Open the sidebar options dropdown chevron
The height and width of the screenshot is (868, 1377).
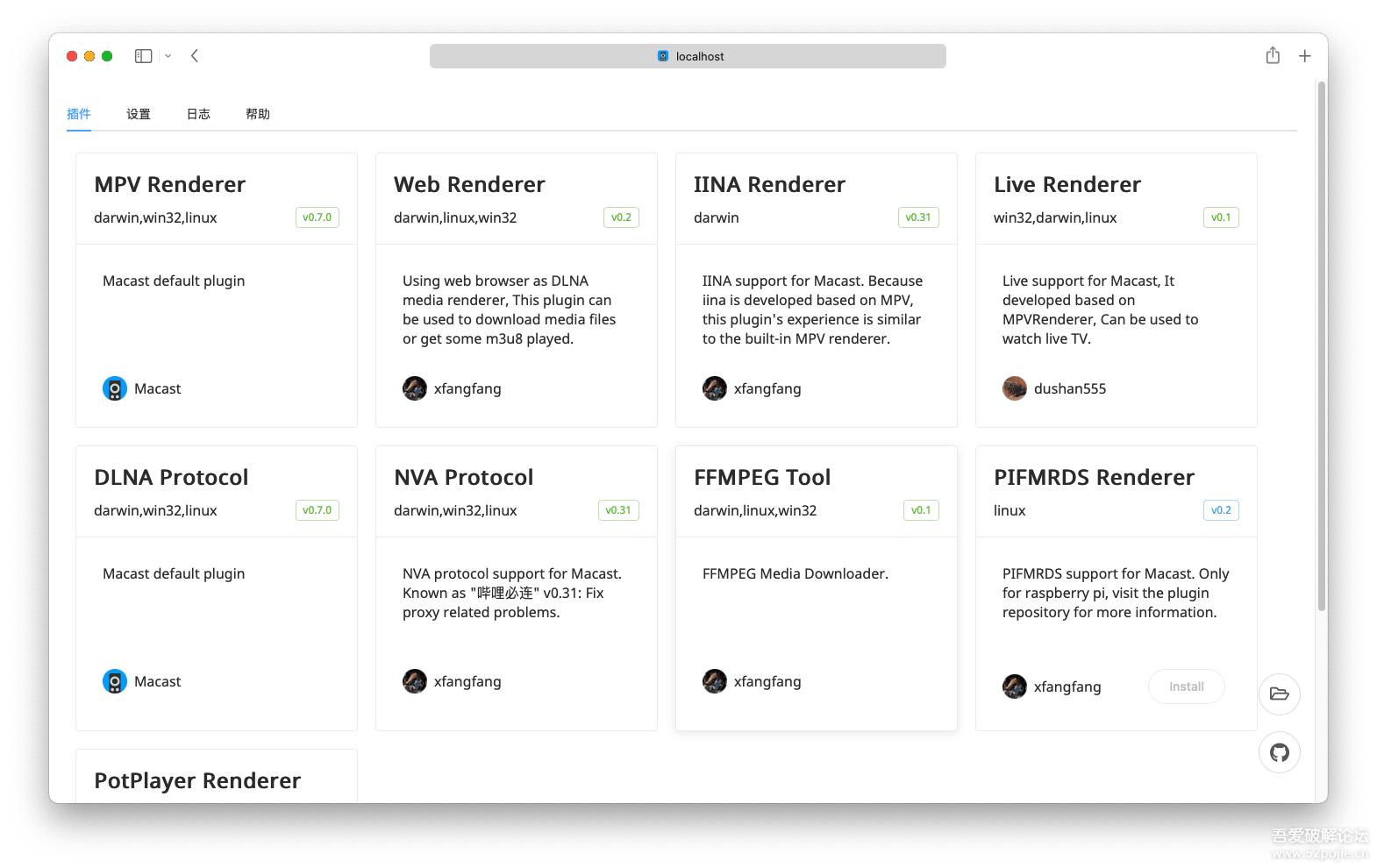pyautogui.click(x=168, y=56)
